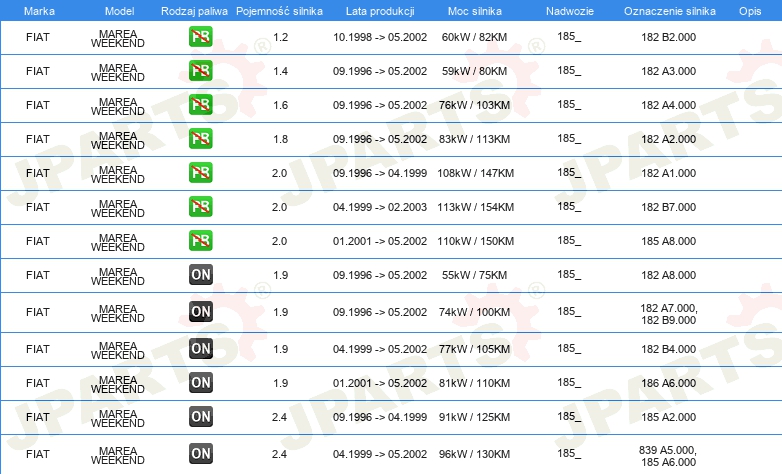Select the 83kW / 113KM power cell
This screenshot has width=782, height=474.
pyautogui.click(x=474, y=139)
